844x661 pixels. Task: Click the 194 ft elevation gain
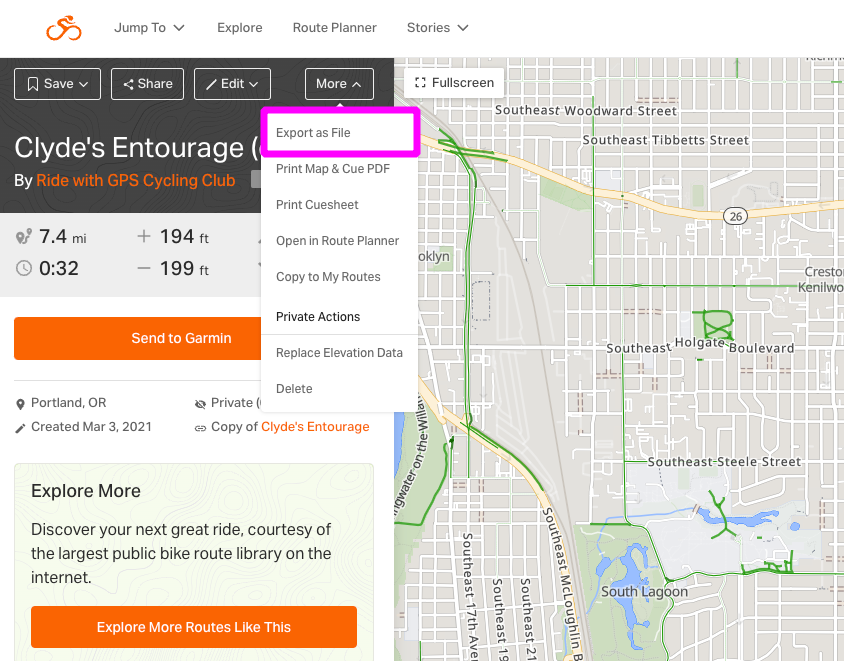click(184, 236)
